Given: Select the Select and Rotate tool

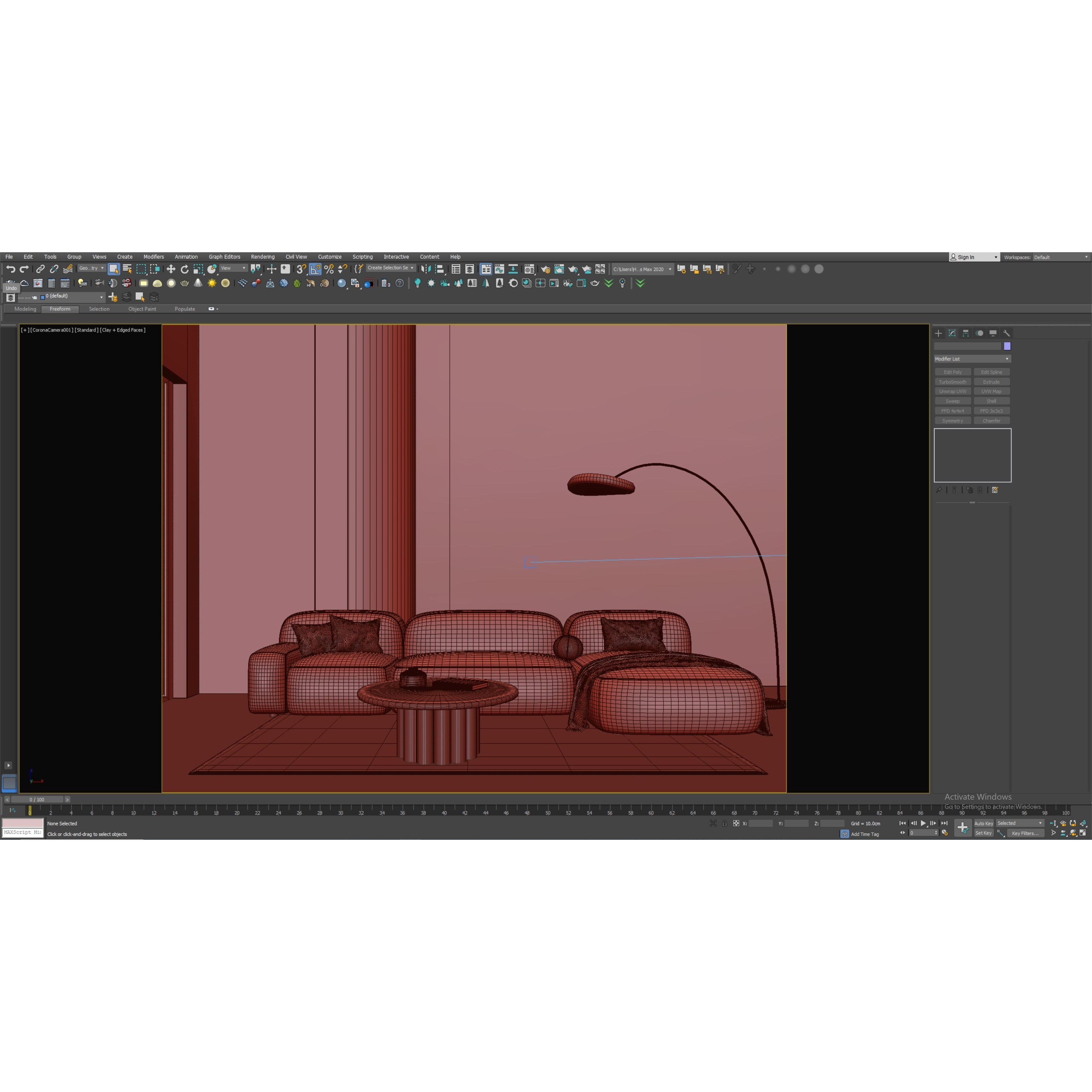Looking at the screenshot, I should coord(185,269).
